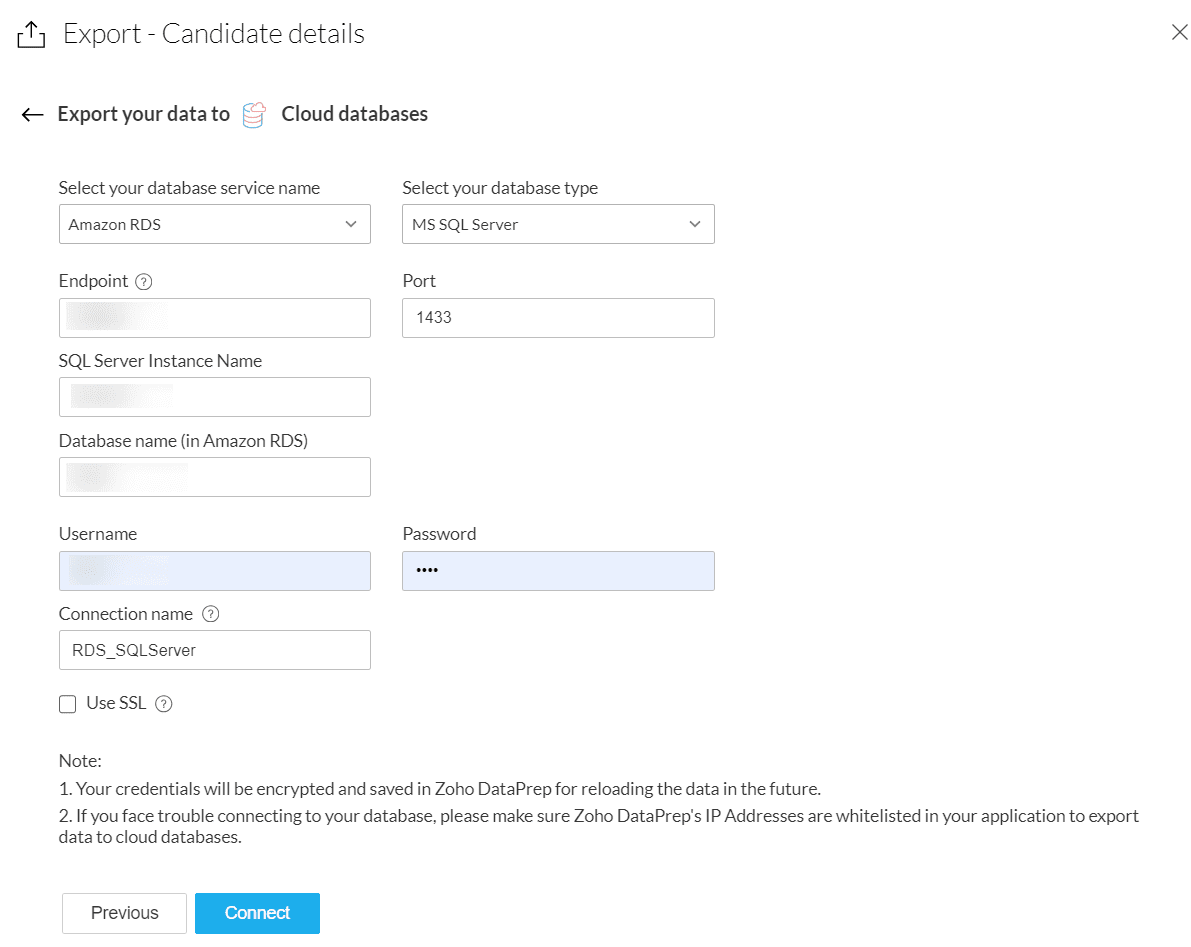The height and width of the screenshot is (947, 1191).
Task: Enable the Use SSL checkbox
Action: click(x=68, y=704)
